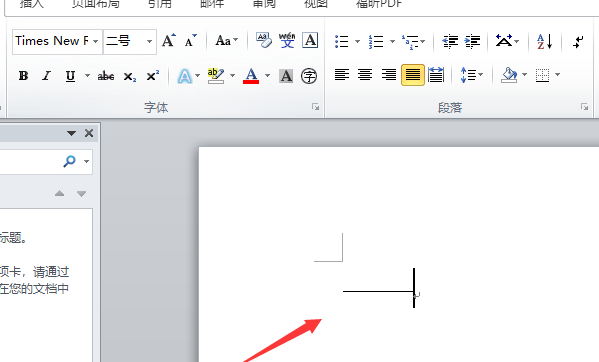Image resolution: width=599 pixels, height=362 pixels.
Task: Toggle Character Shading
Action: click(286, 76)
